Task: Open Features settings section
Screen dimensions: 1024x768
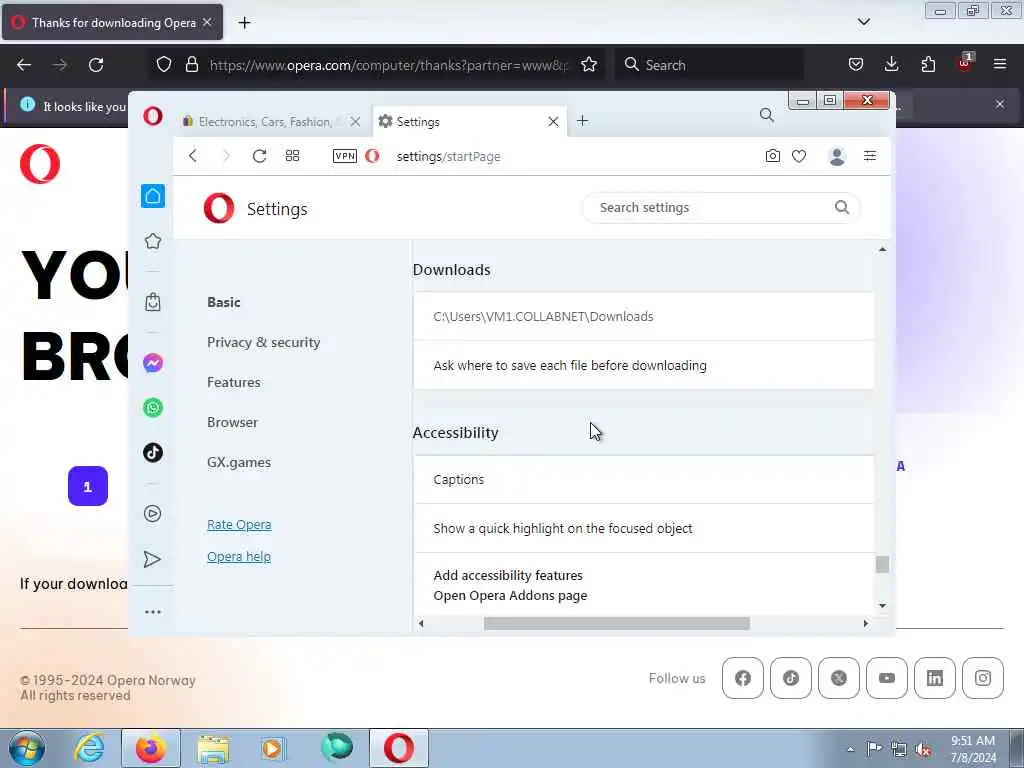Action: pyautogui.click(x=234, y=382)
